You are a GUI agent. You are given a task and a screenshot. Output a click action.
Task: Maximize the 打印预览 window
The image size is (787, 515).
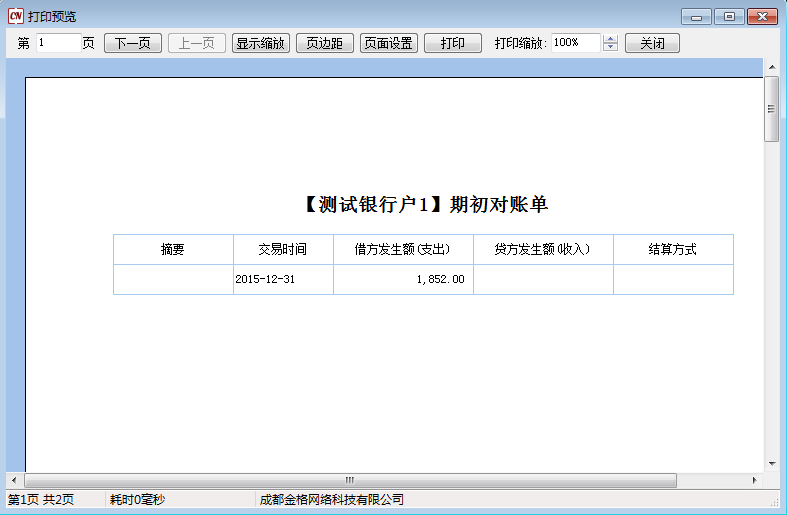729,17
